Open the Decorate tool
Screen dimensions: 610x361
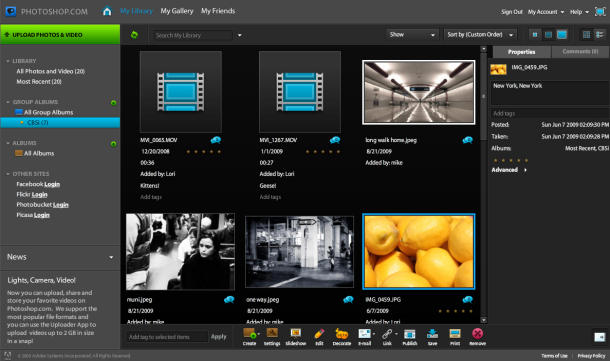(342, 334)
